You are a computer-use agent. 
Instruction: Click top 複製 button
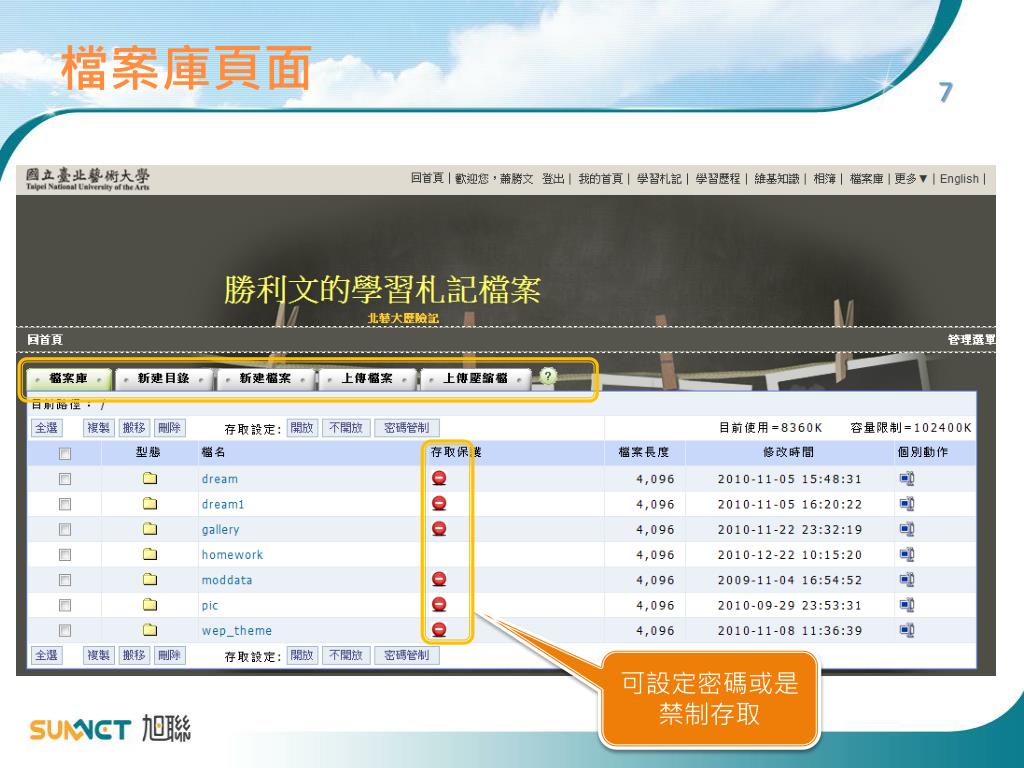pyautogui.click(x=99, y=428)
